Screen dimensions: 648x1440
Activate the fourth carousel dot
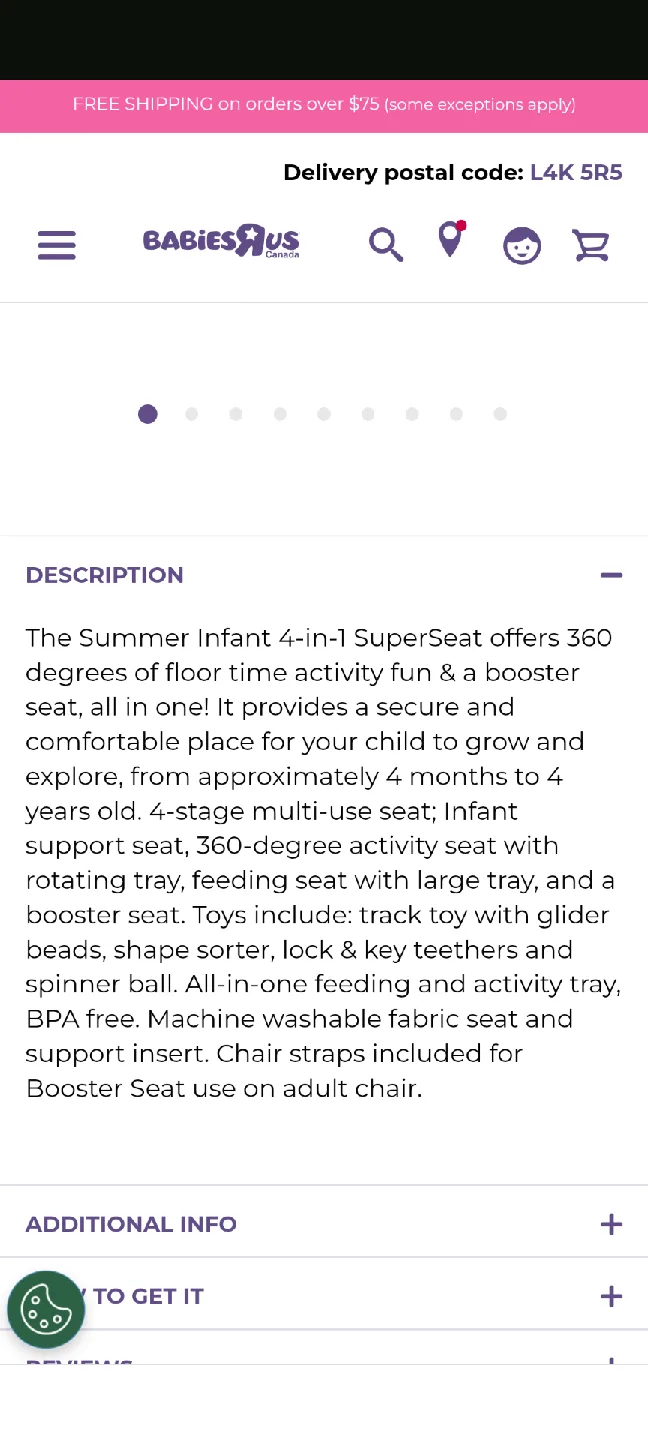point(280,413)
